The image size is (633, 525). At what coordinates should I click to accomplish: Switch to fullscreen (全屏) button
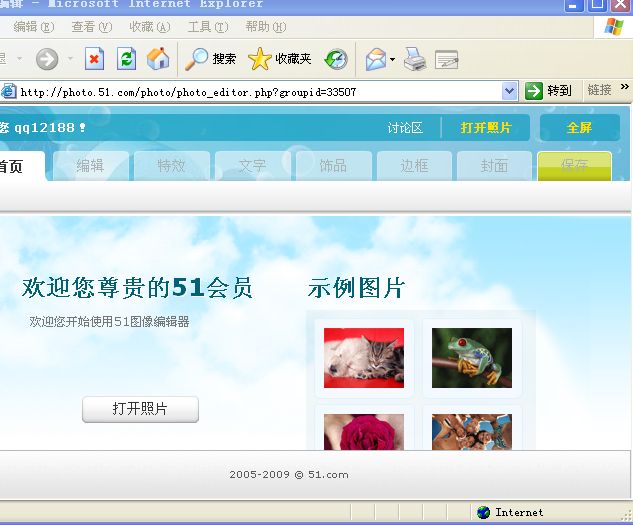579,128
